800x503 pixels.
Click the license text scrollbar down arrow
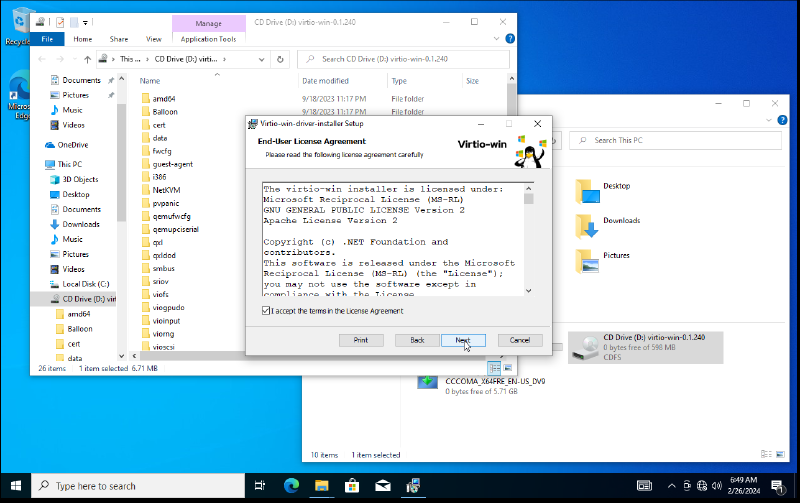click(x=529, y=290)
